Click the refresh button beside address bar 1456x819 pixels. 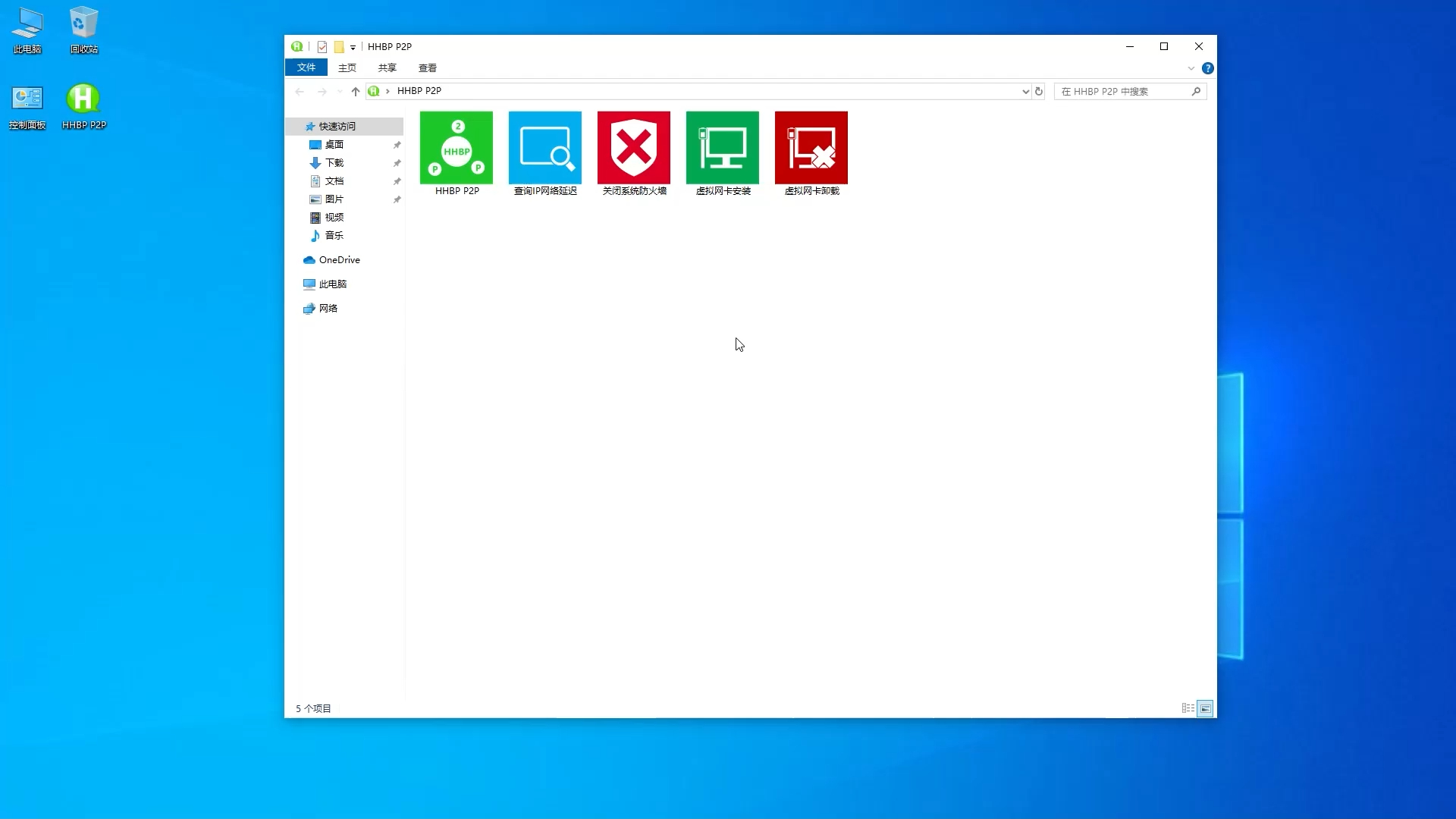1039,91
